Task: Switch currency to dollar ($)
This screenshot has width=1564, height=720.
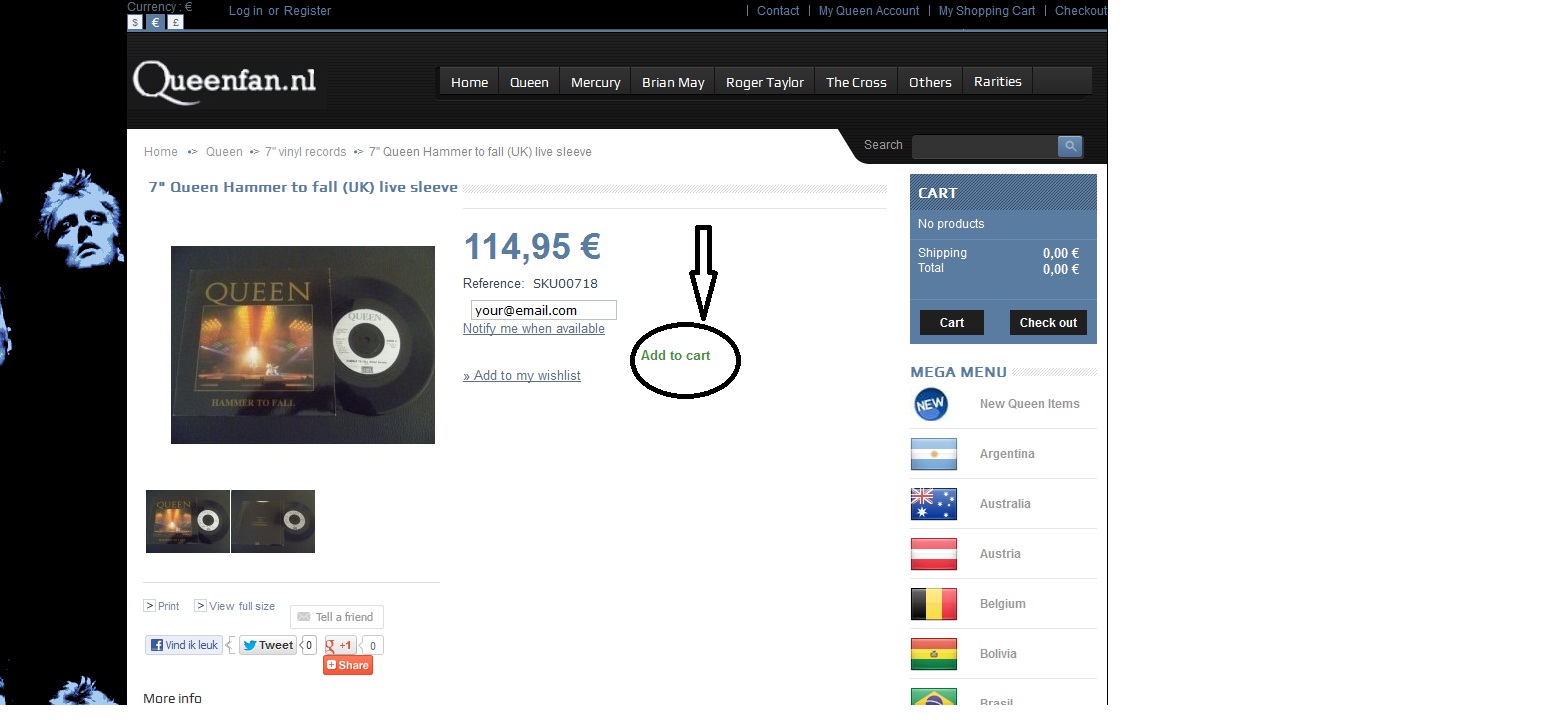Action: point(136,22)
